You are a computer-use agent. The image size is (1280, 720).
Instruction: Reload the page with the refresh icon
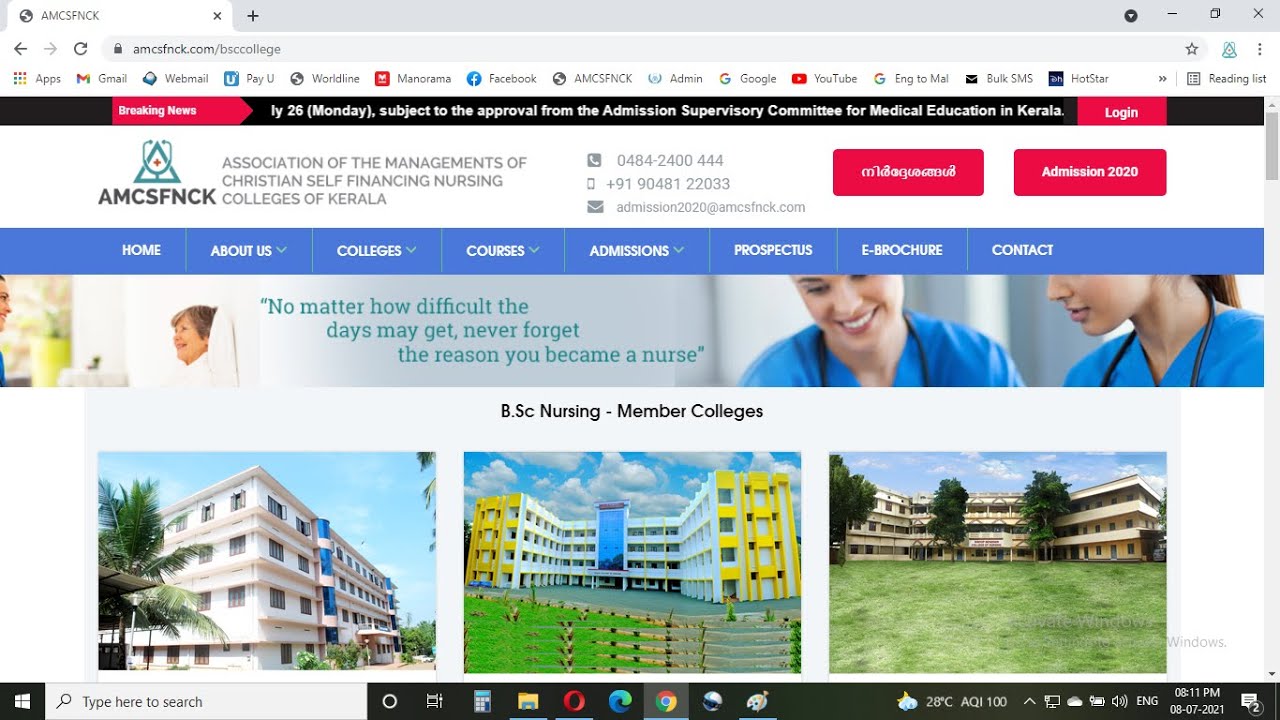point(81,48)
